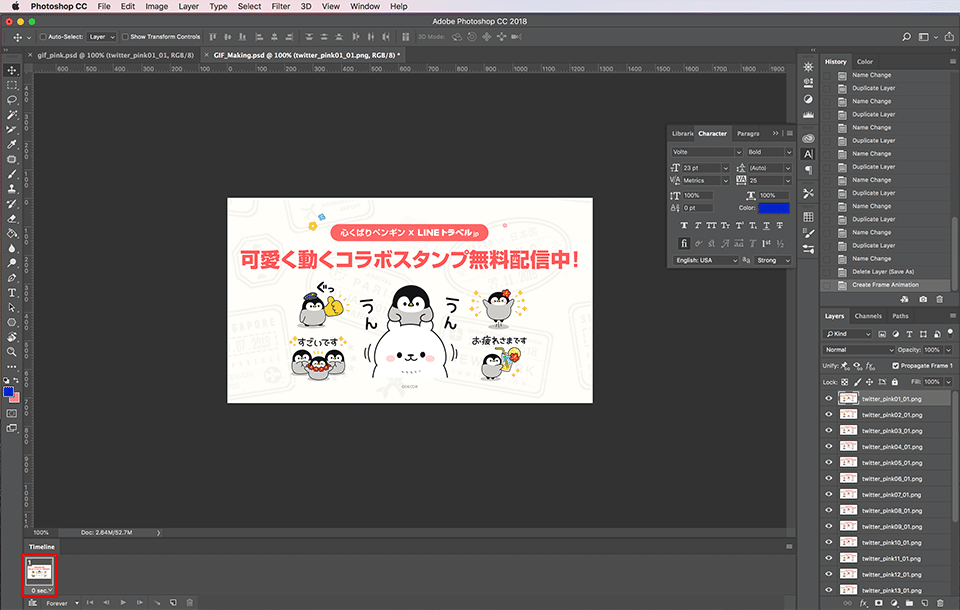Select the Pen tool

pos(12,278)
